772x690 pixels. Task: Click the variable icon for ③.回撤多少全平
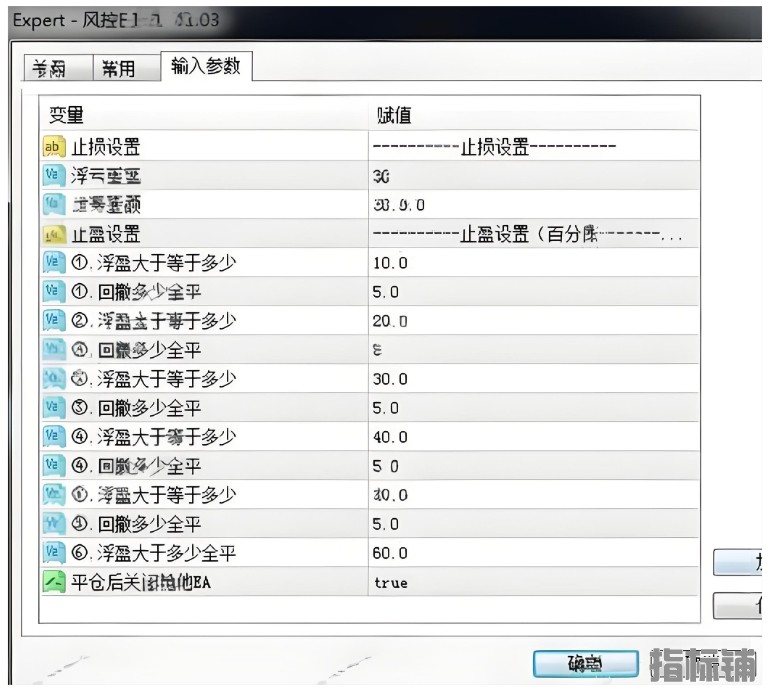pos(54,408)
